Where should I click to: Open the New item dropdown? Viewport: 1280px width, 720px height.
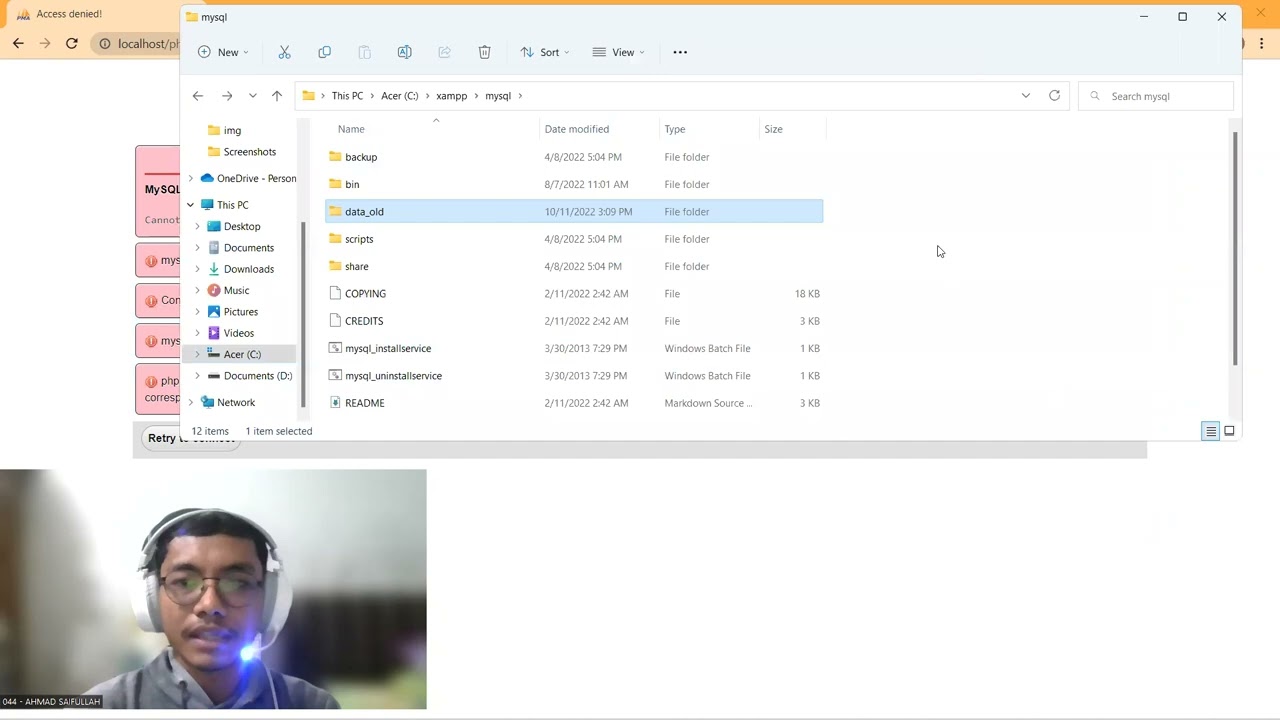tap(223, 52)
